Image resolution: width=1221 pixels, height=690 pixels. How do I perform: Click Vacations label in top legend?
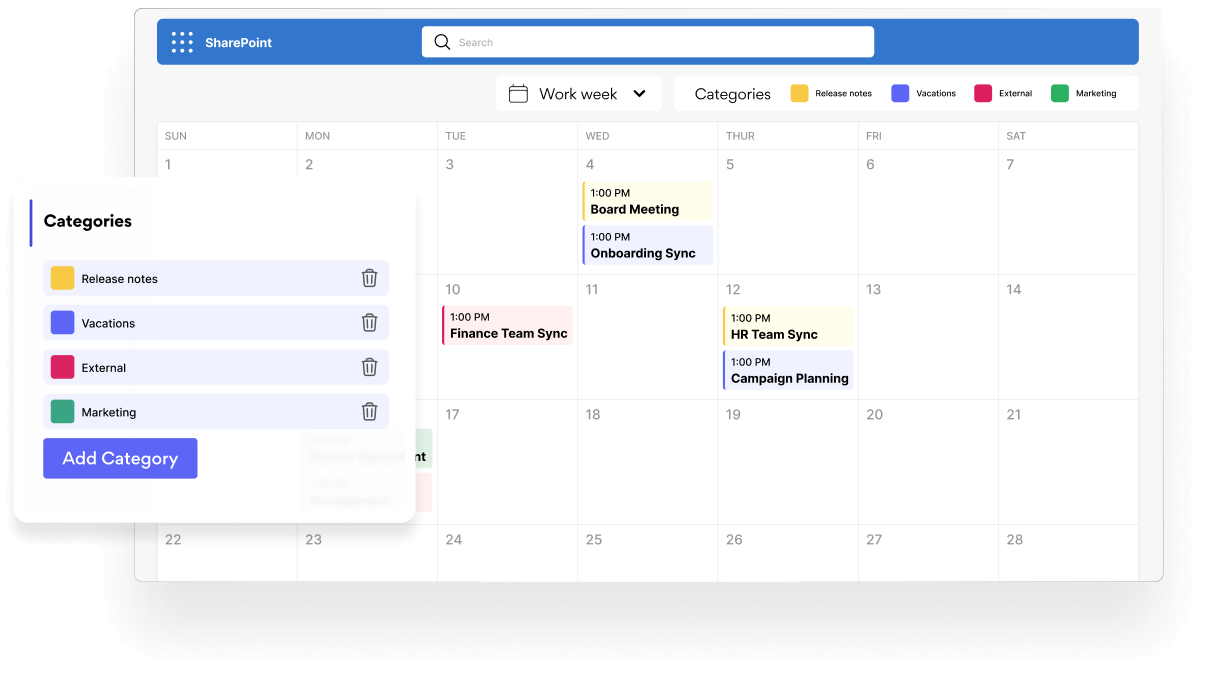tap(936, 93)
